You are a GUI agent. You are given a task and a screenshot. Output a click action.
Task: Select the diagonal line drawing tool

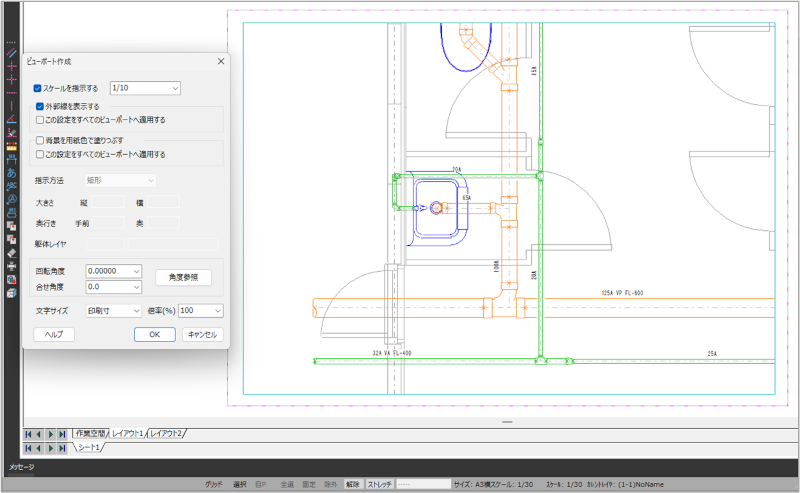(12, 53)
